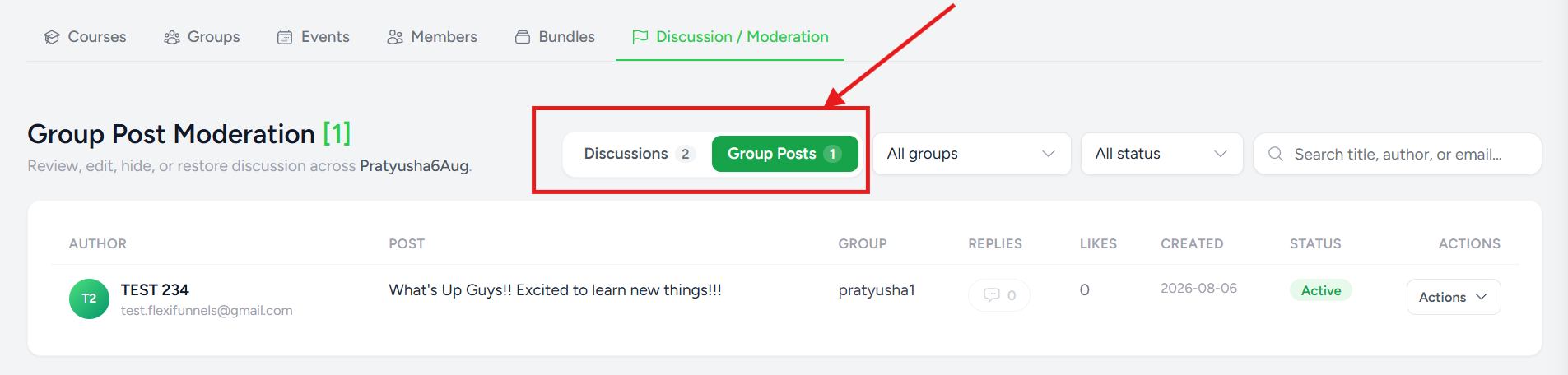The height and width of the screenshot is (375, 1568).
Task: Click the Discussion / Moderation flag icon
Action: [x=640, y=37]
